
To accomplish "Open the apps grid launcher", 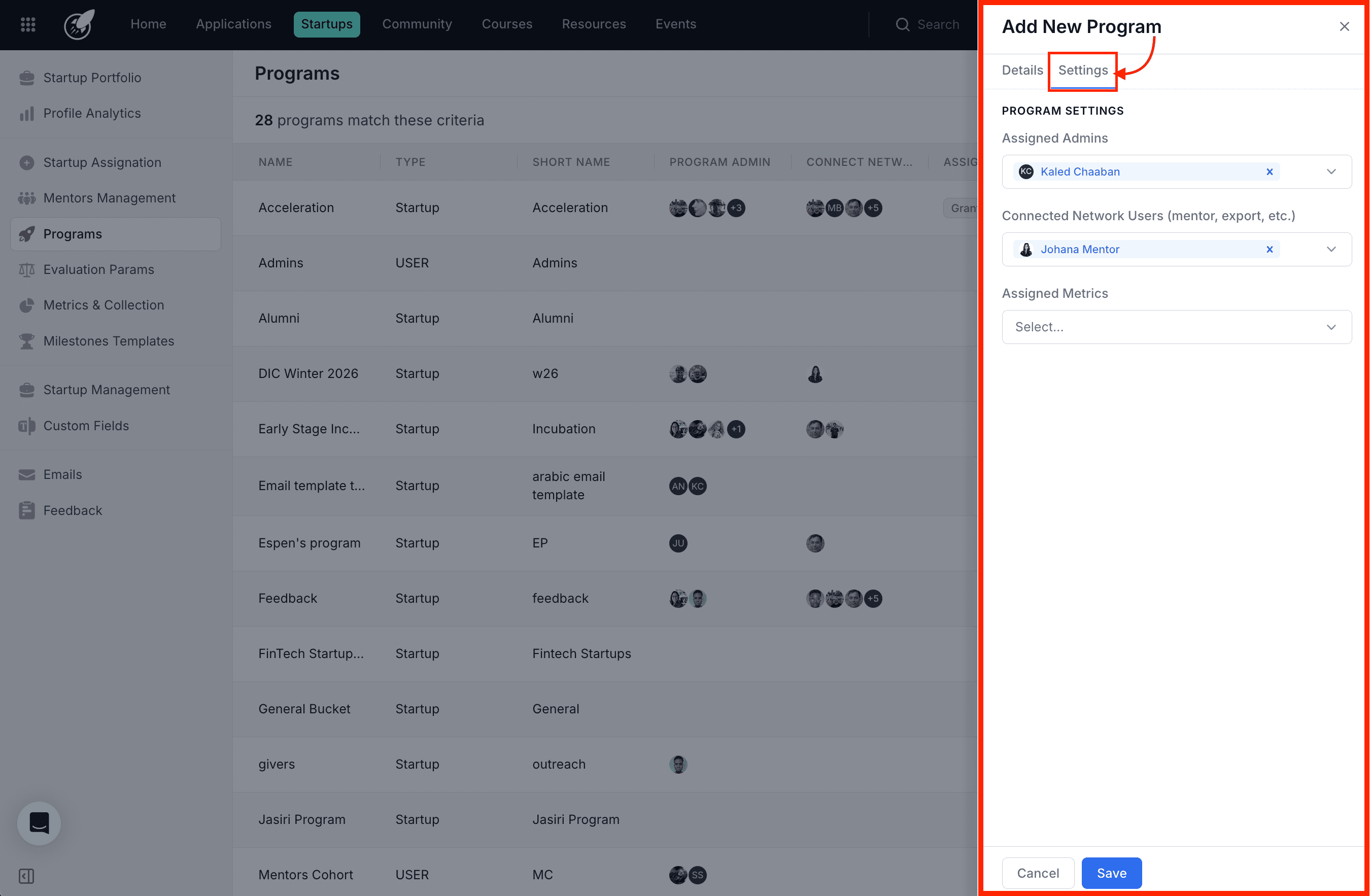I will click(x=27, y=24).
